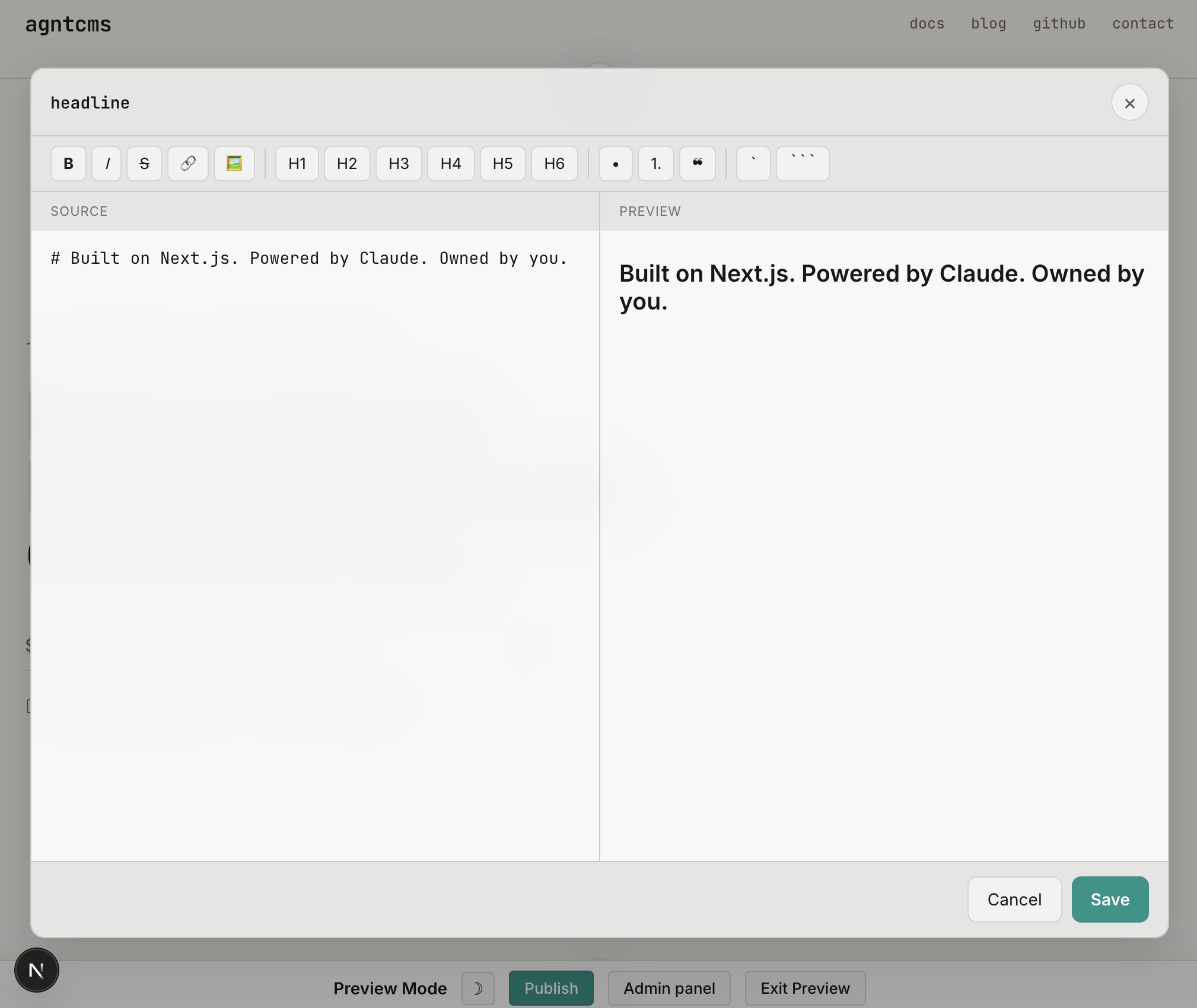Set heading level H1
The height and width of the screenshot is (1008, 1197).
[297, 164]
